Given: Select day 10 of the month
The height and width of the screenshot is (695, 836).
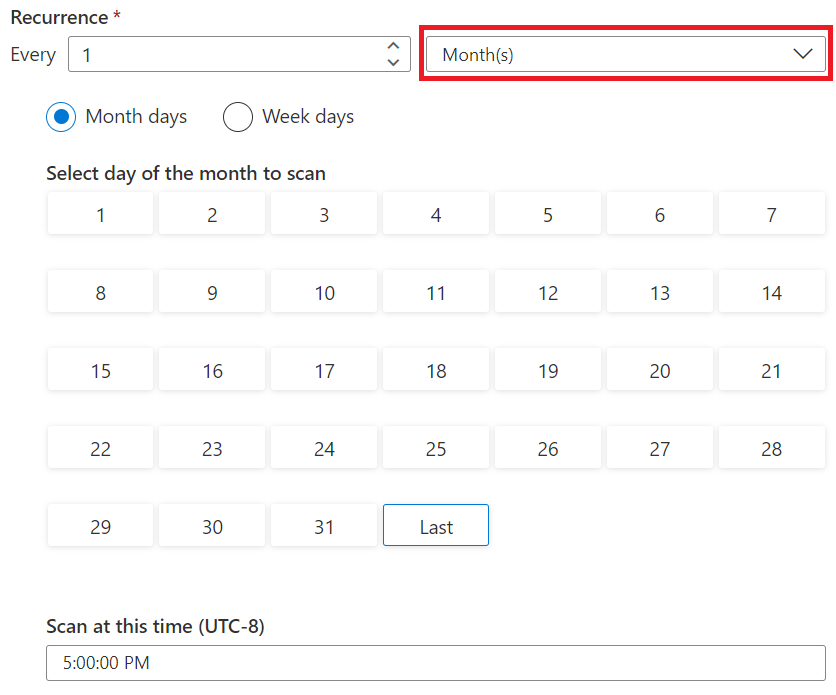Looking at the screenshot, I should click(324, 293).
